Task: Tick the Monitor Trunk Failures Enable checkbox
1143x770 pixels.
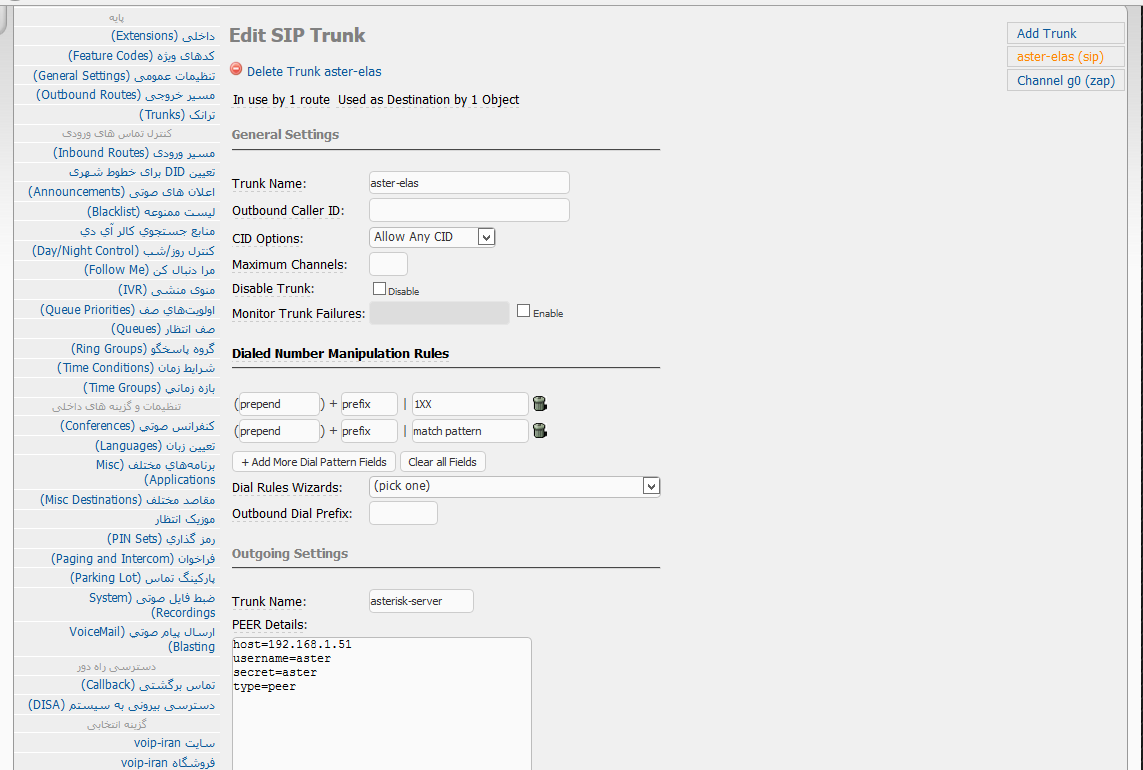Action: click(x=523, y=311)
